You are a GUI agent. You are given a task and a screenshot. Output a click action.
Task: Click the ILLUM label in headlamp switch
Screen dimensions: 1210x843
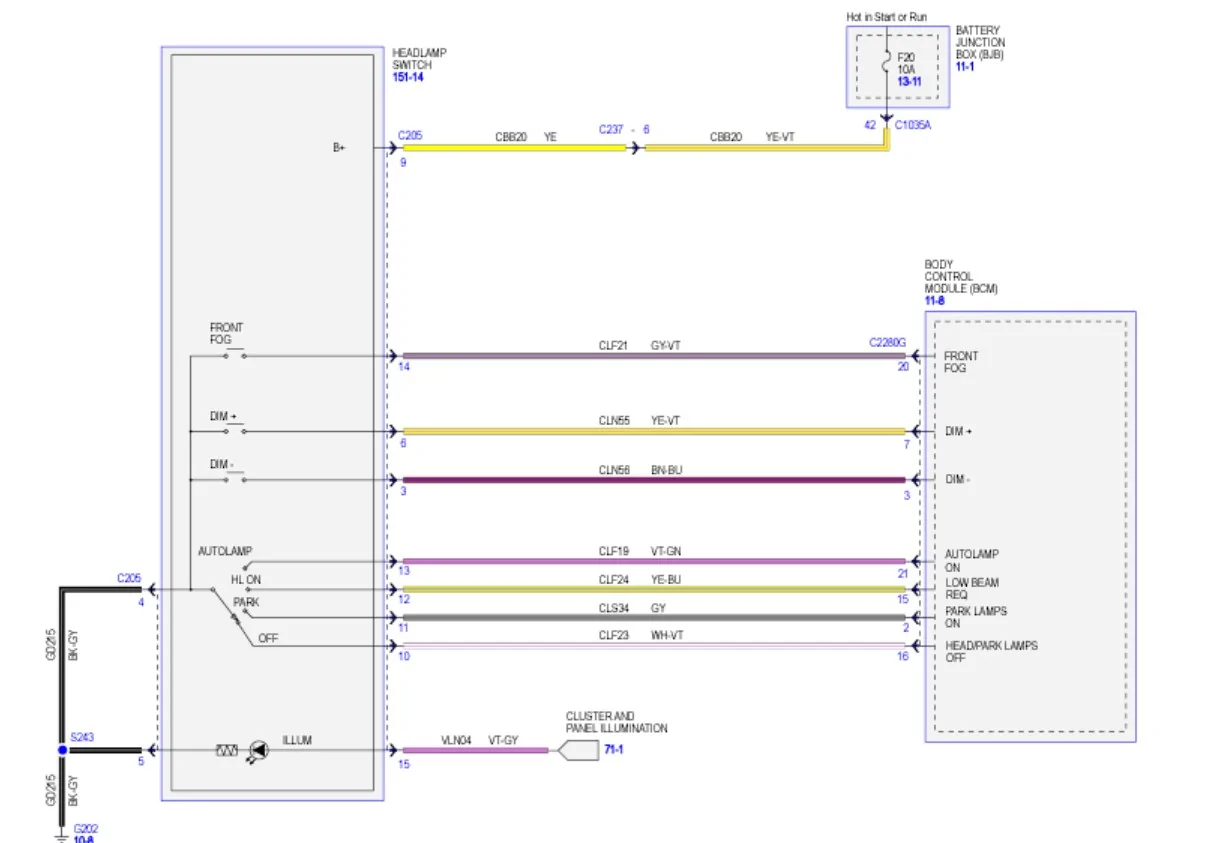click(297, 740)
